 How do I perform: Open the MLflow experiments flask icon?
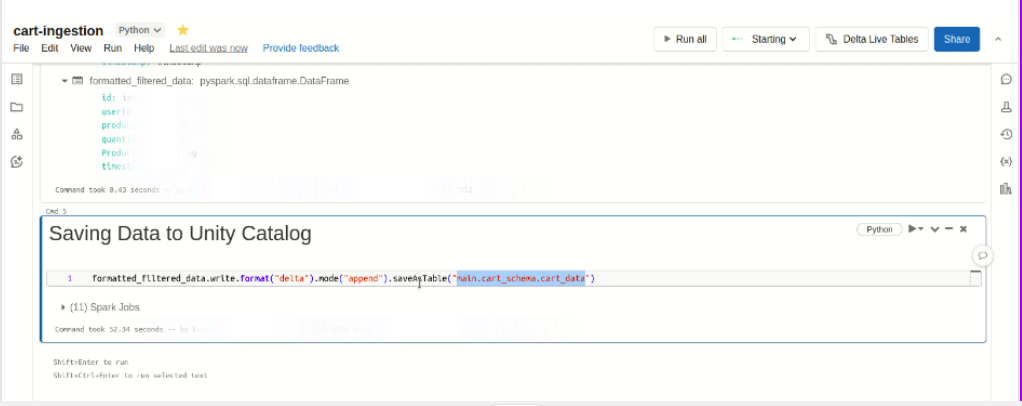click(x=1005, y=107)
